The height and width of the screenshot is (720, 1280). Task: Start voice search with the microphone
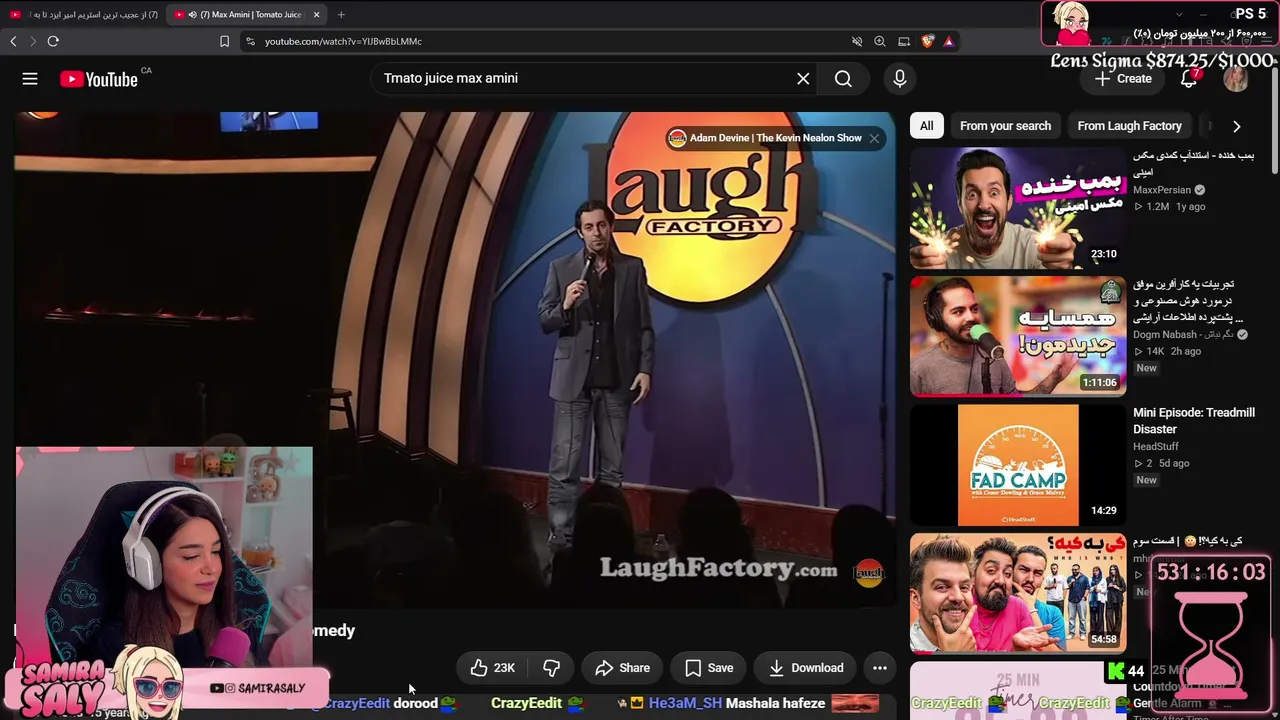(900, 78)
